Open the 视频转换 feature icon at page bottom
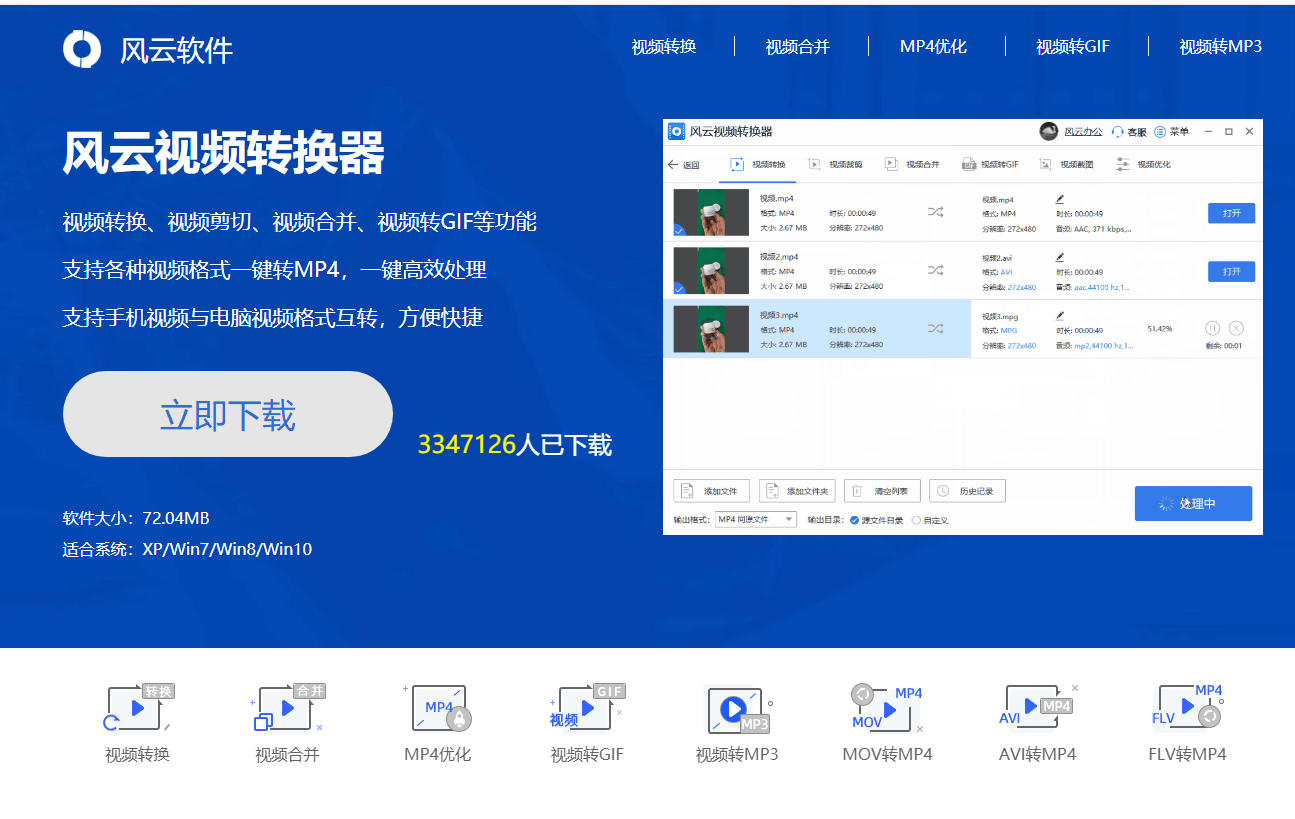Image resolution: width=1295 pixels, height=819 pixels. click(x=138, y=708)
